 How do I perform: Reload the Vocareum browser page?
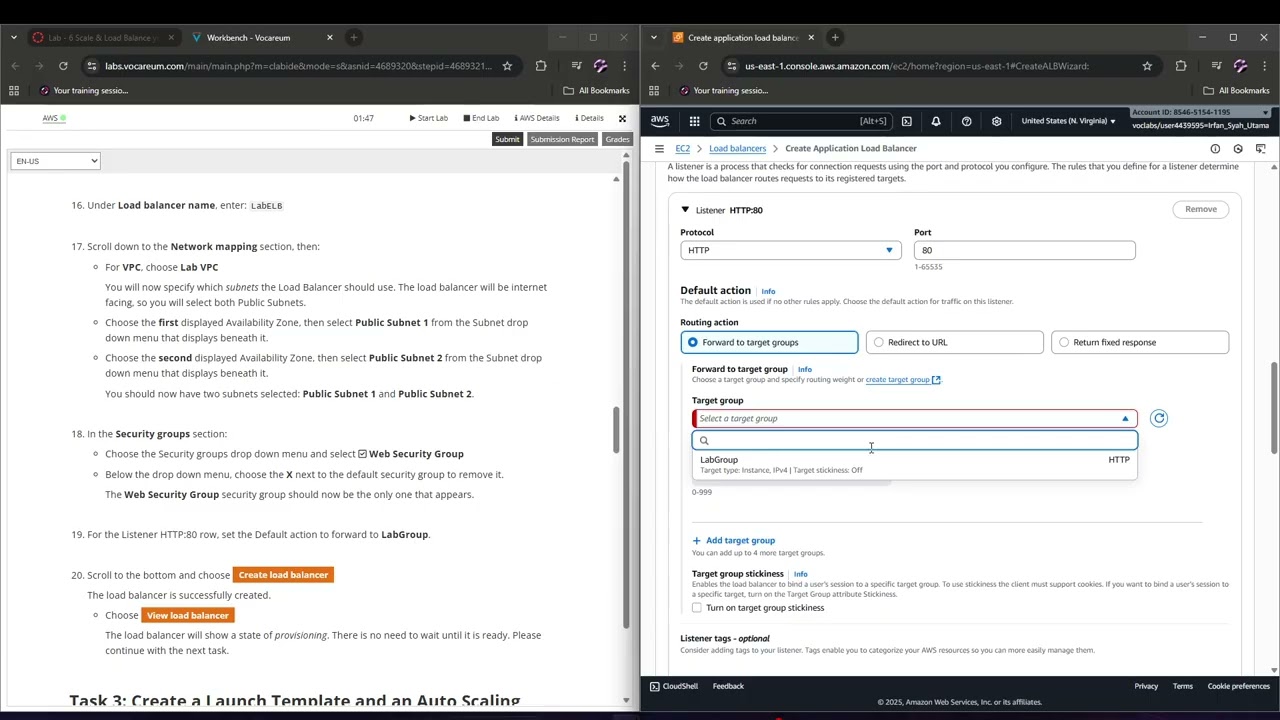(63, 66)
